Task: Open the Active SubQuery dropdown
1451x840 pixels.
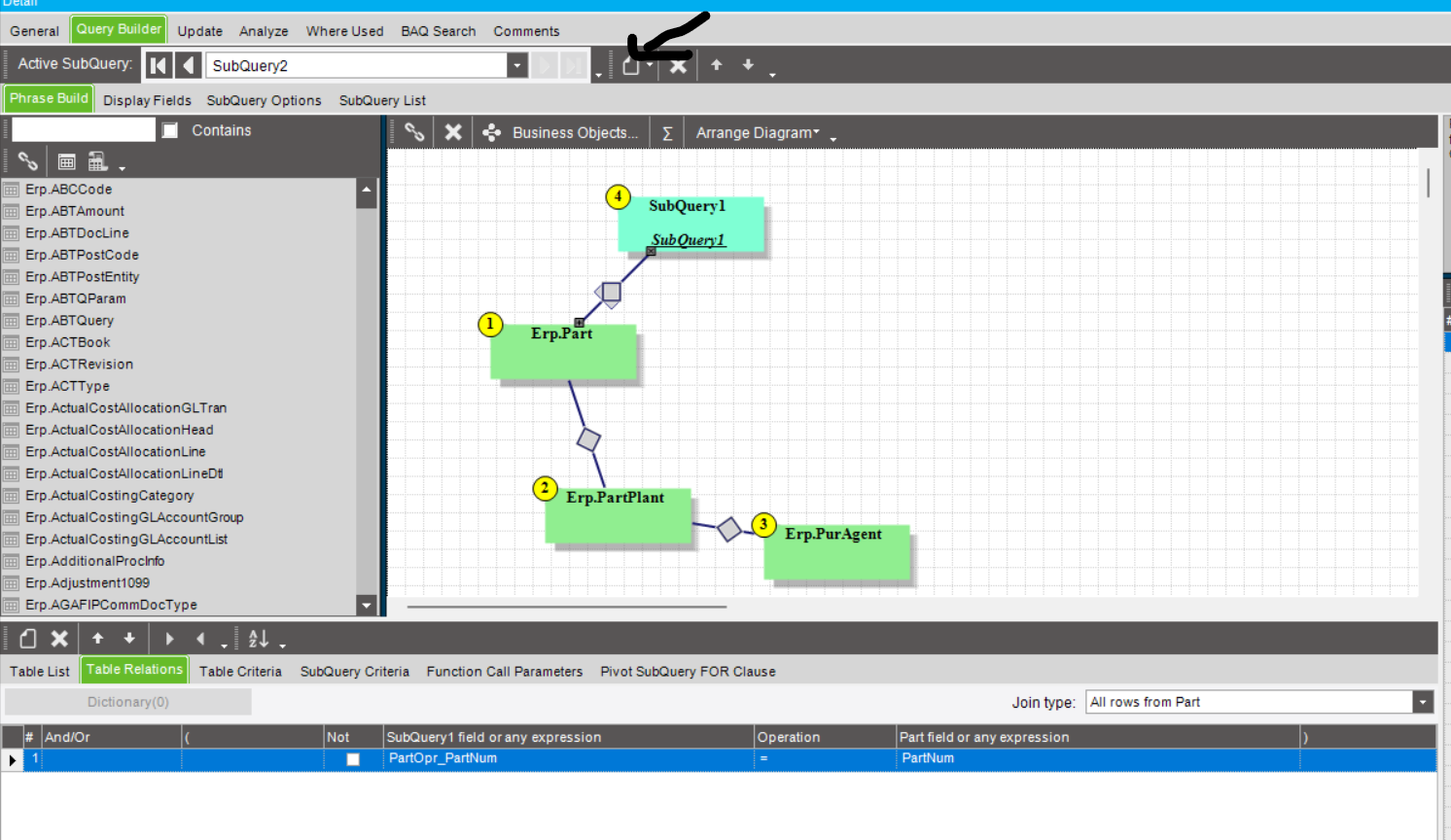Action: coord(517,65)
